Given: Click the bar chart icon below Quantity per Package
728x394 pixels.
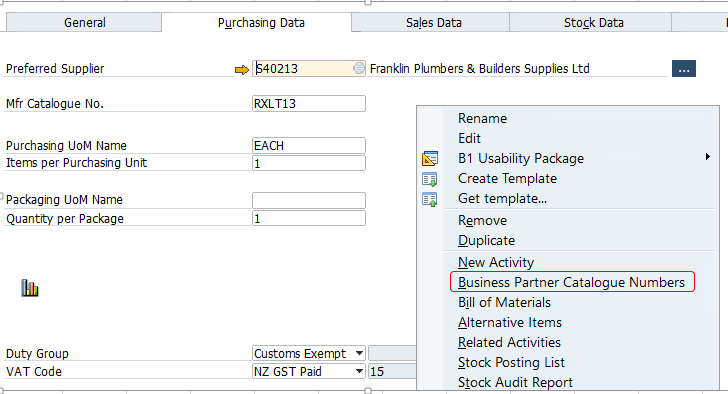Looking at the screenshot, I should [x=30, y=288].
